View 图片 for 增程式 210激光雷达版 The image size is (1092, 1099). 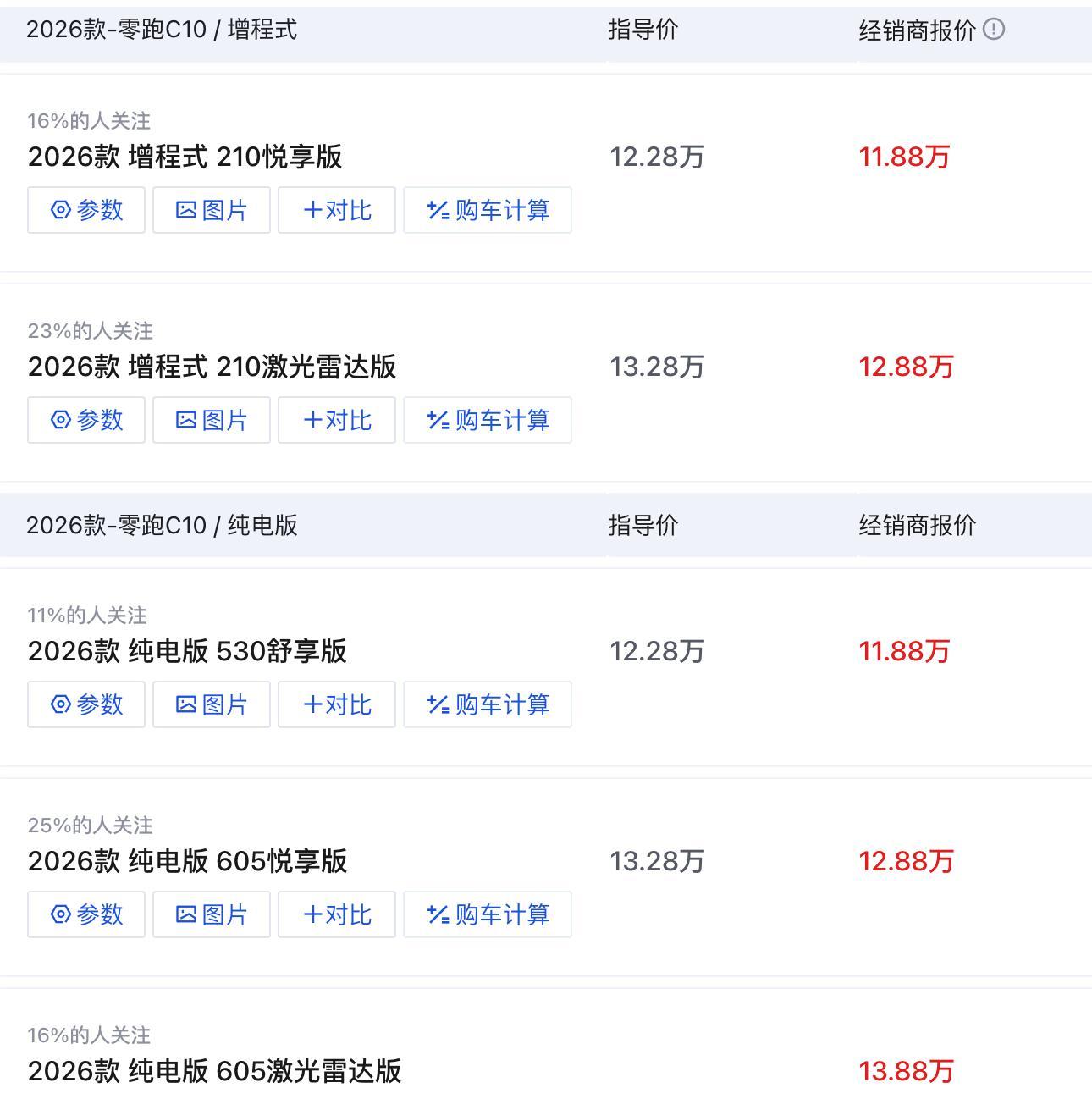(212, 420)
